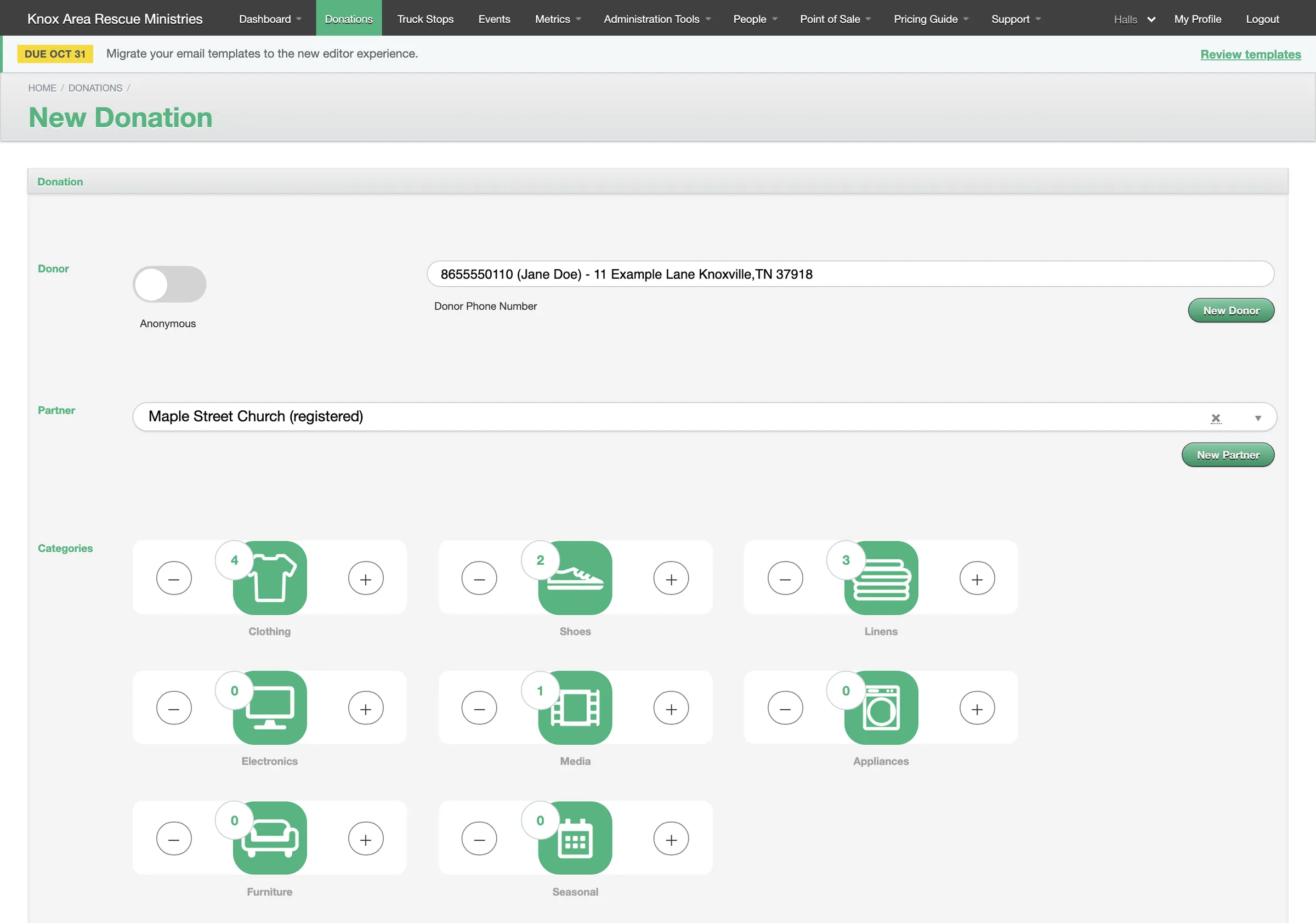Reduce the Media count by one
This screenshot has height=923, width=1316.
479,708
